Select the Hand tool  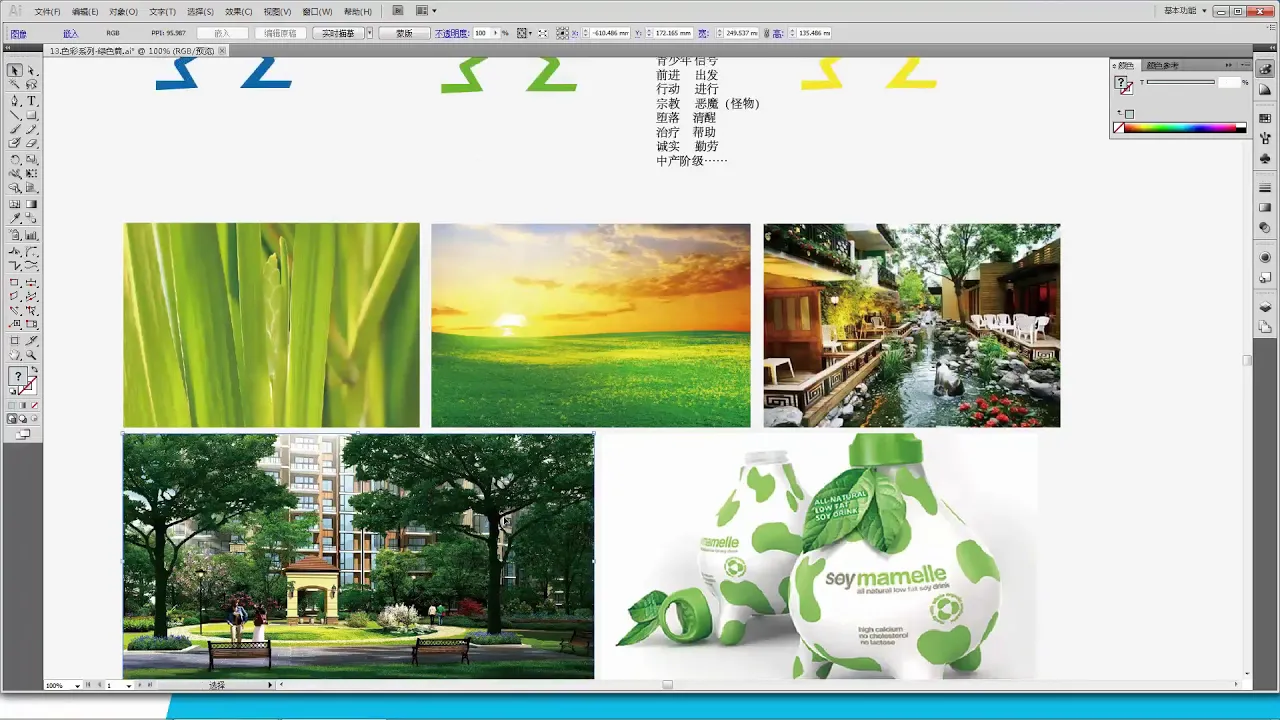pyautogui.click(x=14, y=355)
